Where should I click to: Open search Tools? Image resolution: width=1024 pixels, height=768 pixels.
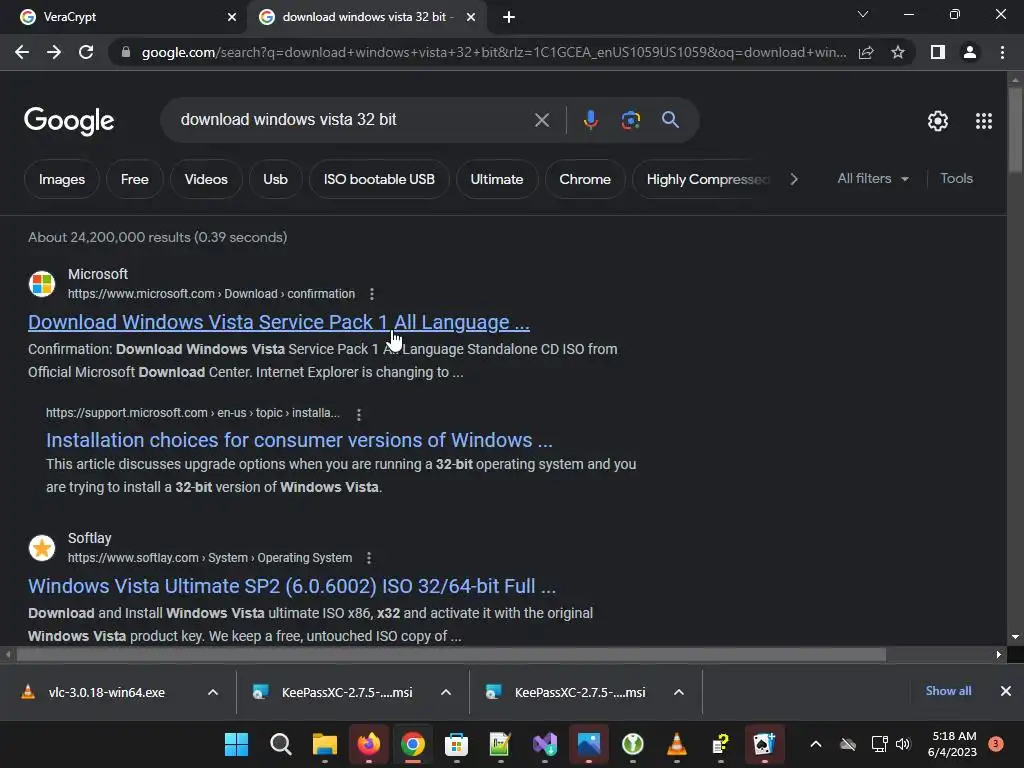pos(956,178)
